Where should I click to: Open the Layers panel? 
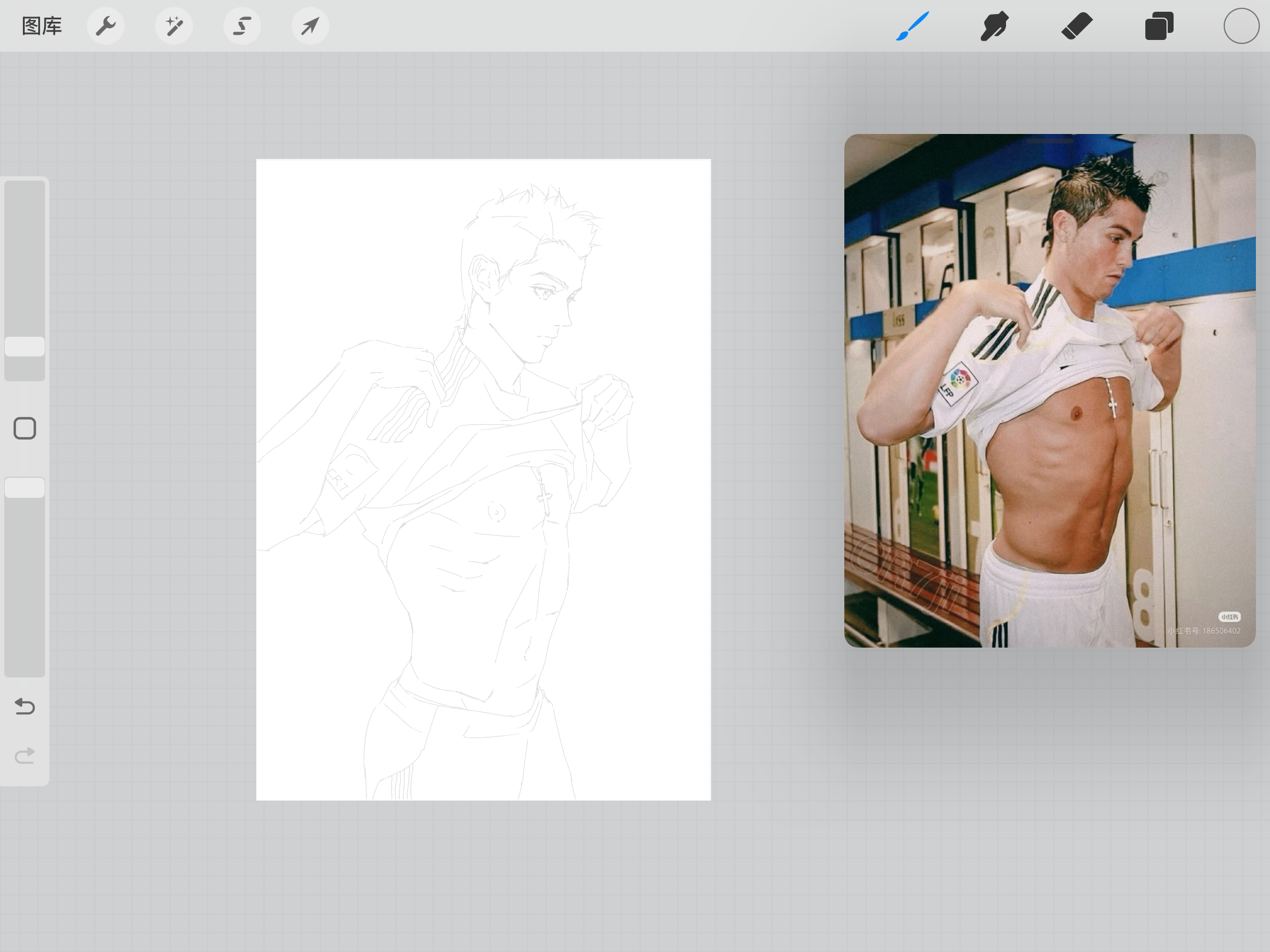(1159, 26)
